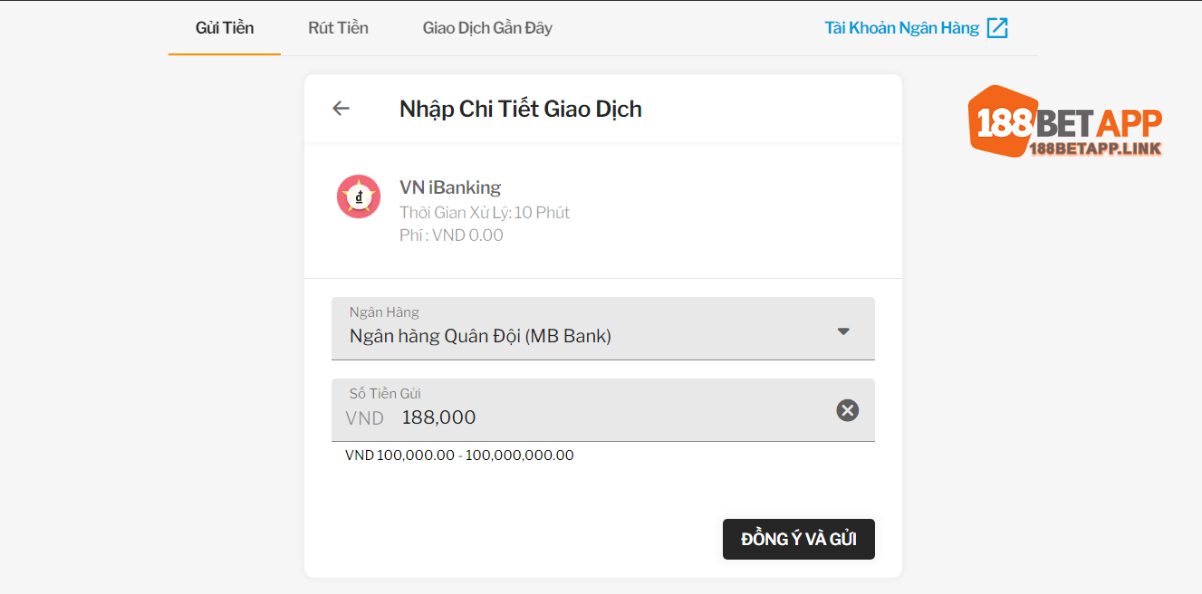Image resolution: width=1202 pixels, height=594 pixels.
Task: Click the 188BETAPP.LINK text under the logo
Action: pos(1095,149)
